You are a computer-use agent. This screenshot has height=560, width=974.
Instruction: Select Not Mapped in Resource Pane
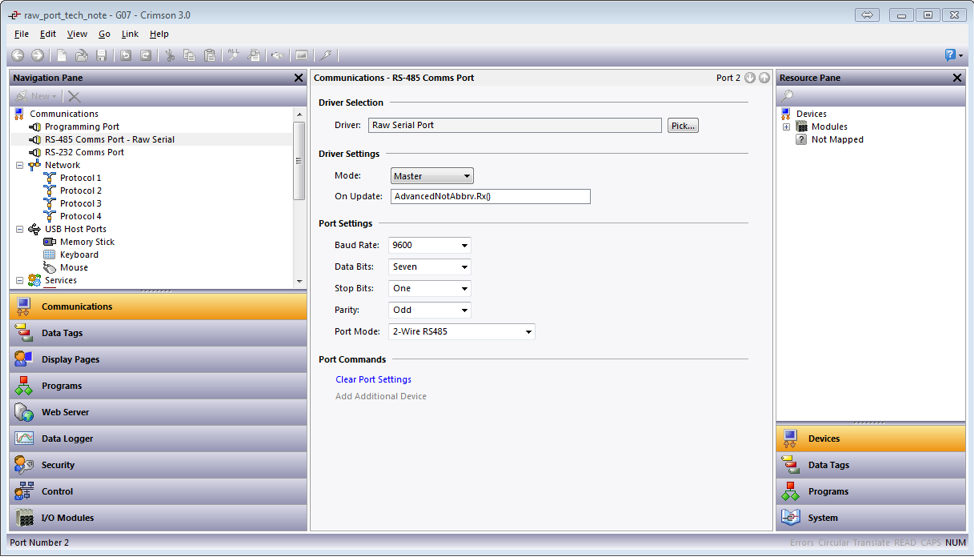pyautogui.click(x=837, y=140)
